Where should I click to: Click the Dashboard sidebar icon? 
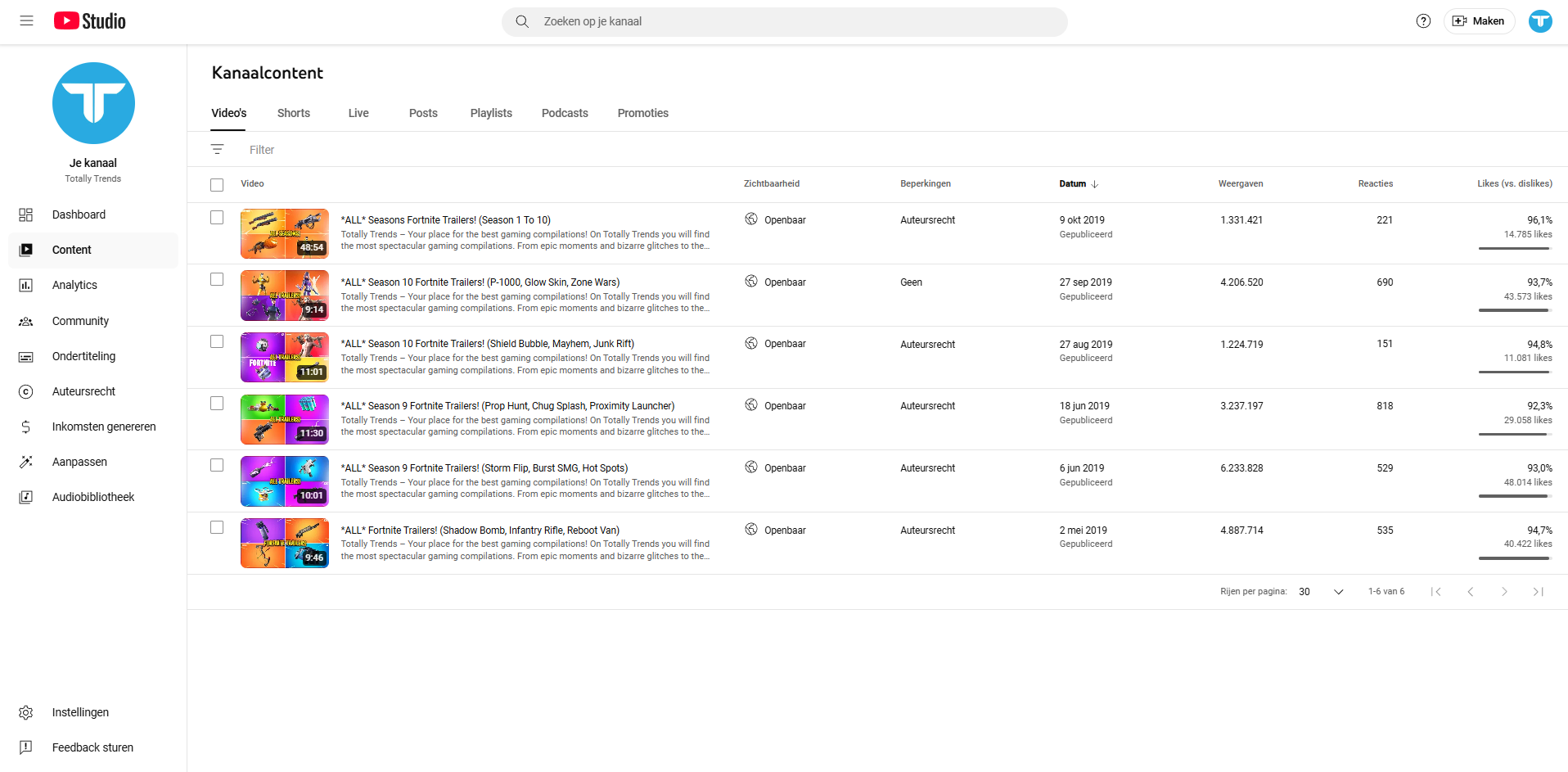pos(26,214)
